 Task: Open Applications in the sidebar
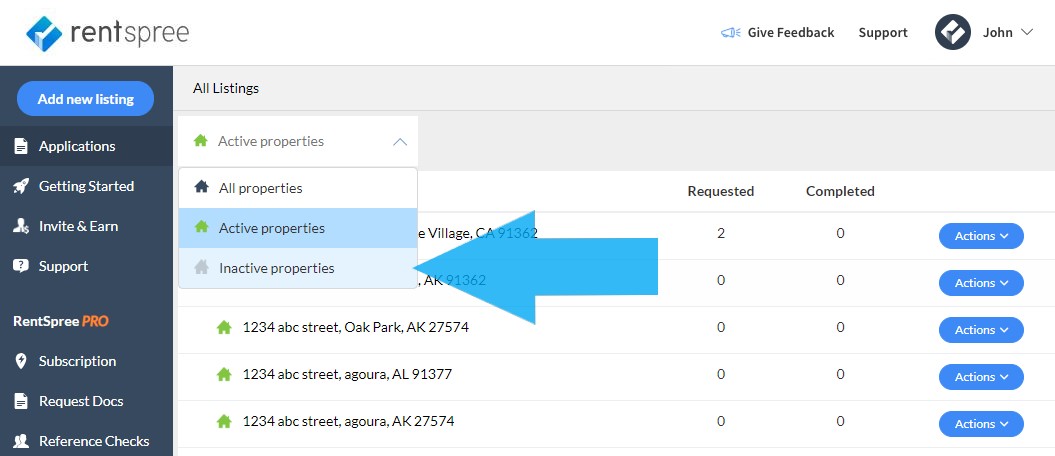click(86, 146)
